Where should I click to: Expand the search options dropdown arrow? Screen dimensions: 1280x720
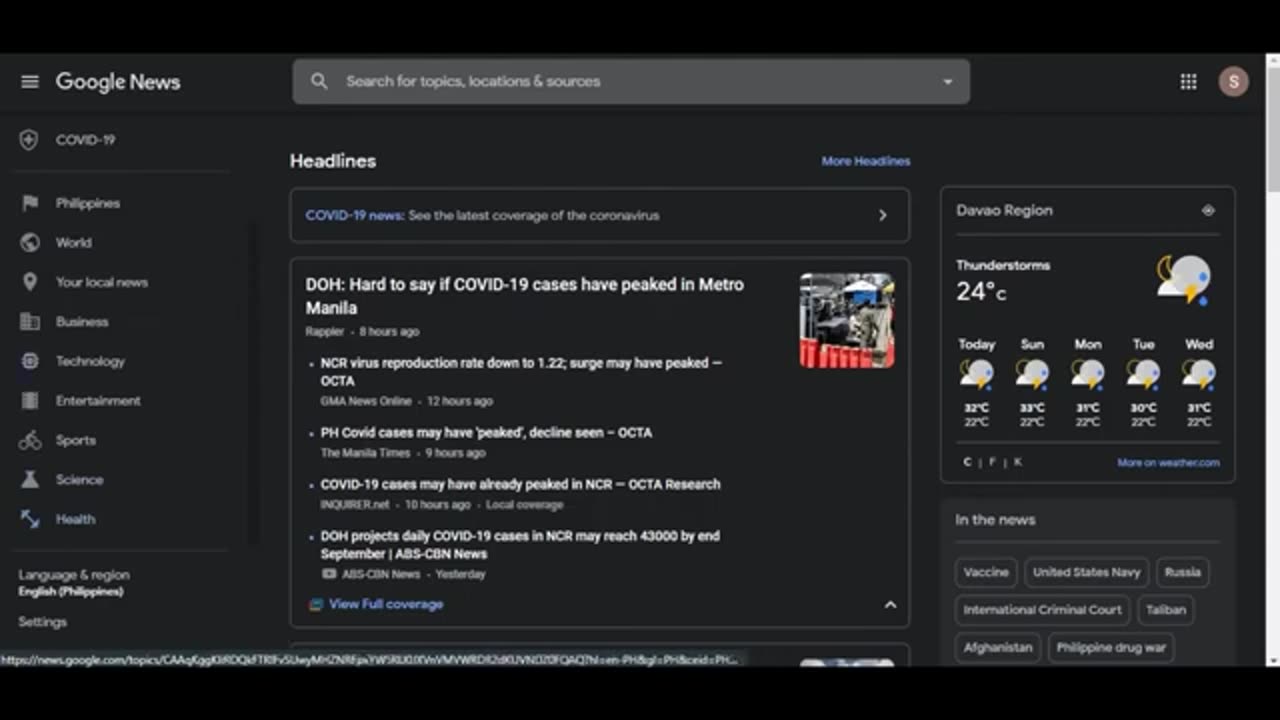(948, 82)
